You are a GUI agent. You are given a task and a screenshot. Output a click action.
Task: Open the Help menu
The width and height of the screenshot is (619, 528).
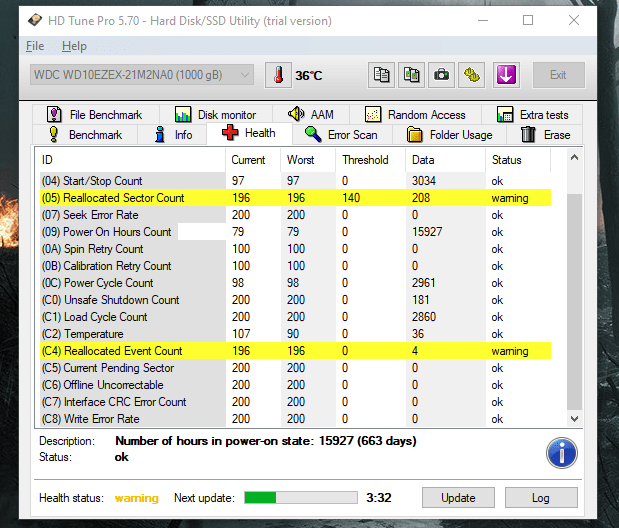click(74, 46)
